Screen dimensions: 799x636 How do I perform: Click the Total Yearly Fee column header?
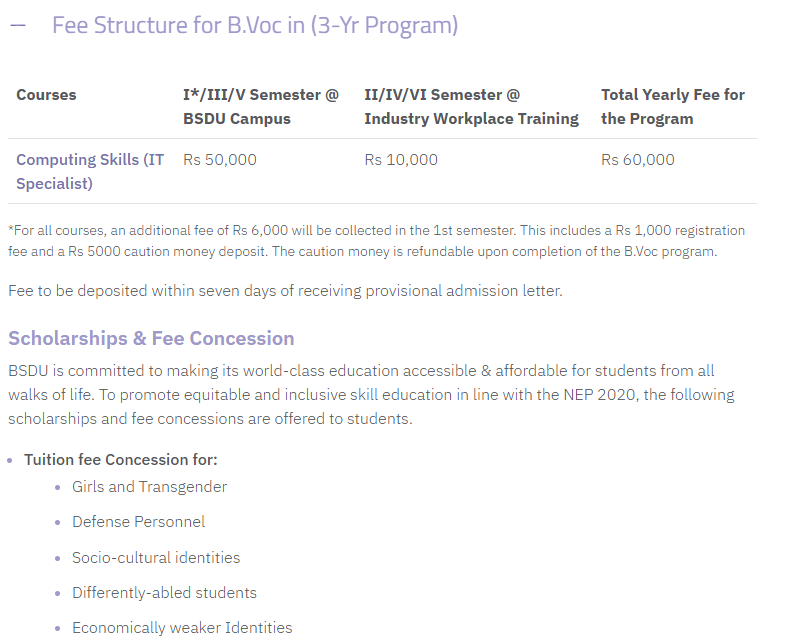(672, 106)
